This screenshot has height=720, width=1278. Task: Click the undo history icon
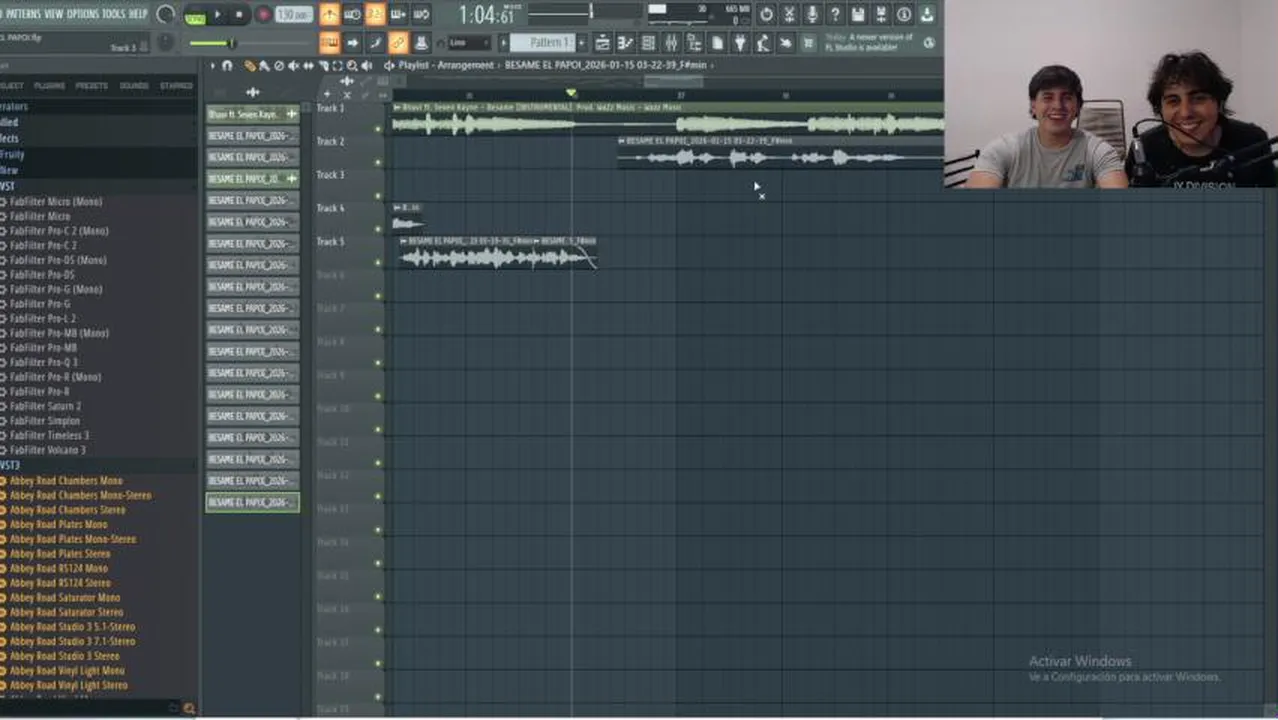(x=766, y=14)
